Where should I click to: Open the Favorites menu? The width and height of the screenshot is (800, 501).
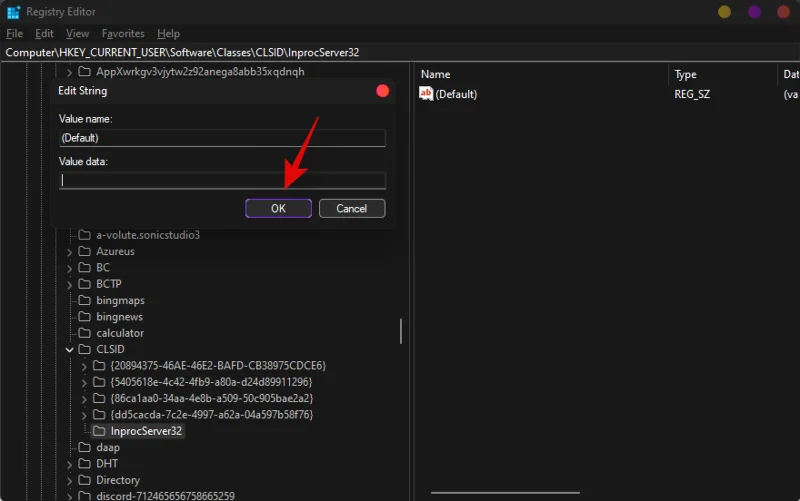[x=123, y=33]
